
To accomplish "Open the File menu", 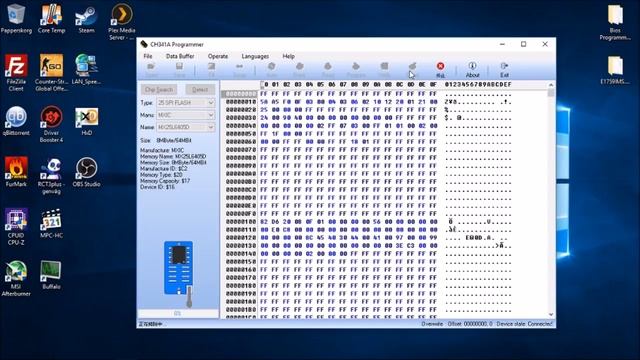I will point(148,56).
